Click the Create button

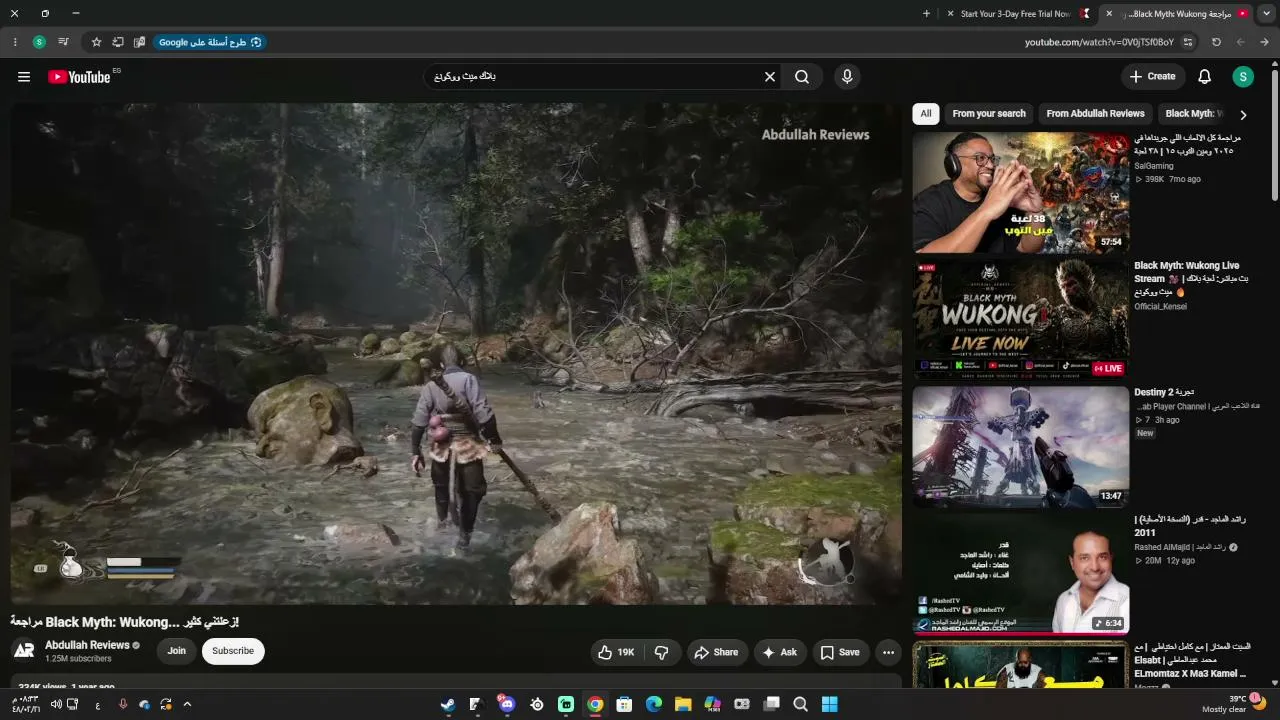click(x=1152, y=77)
